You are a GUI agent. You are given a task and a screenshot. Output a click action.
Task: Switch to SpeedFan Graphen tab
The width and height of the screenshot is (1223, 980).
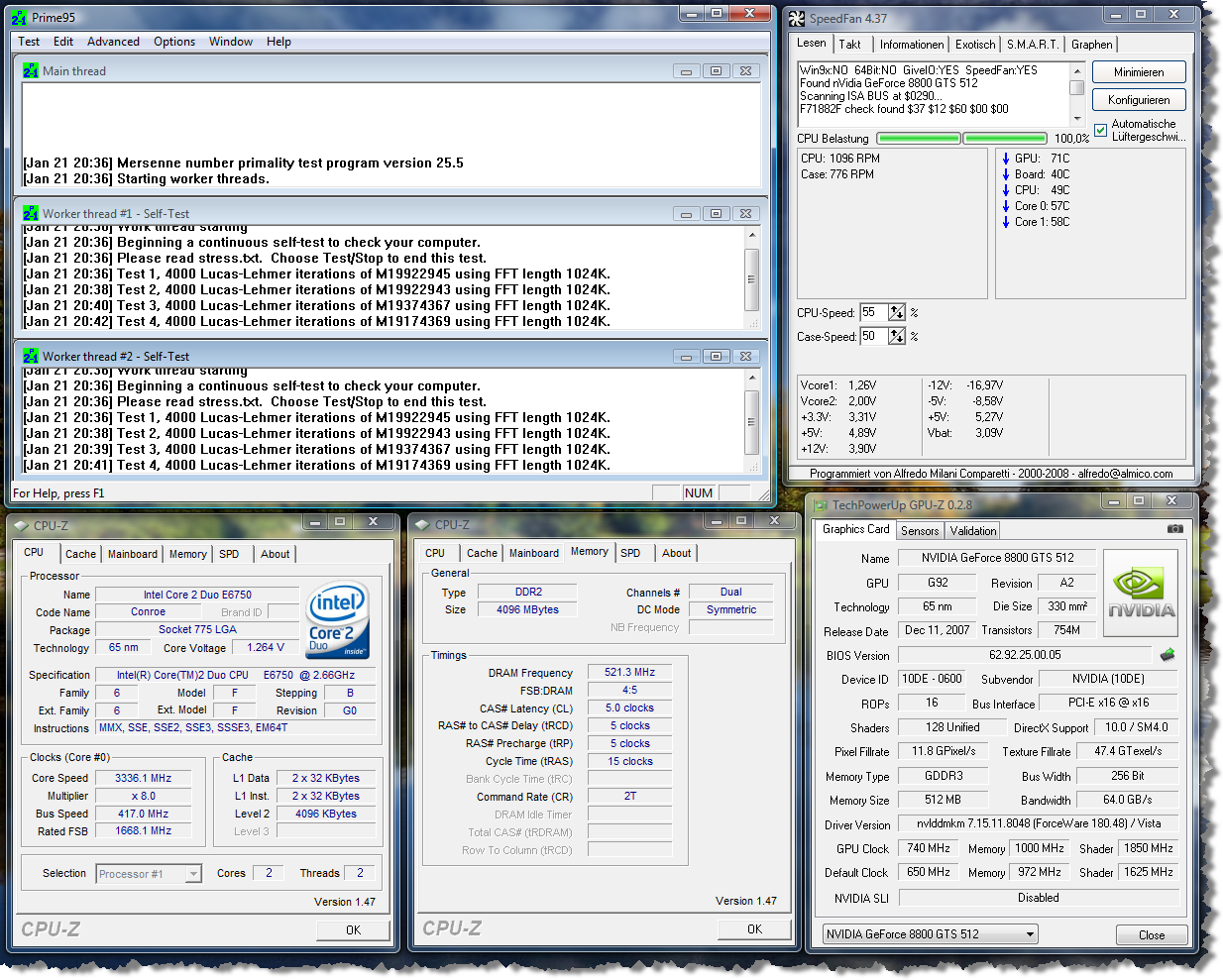coord(1091,45)
